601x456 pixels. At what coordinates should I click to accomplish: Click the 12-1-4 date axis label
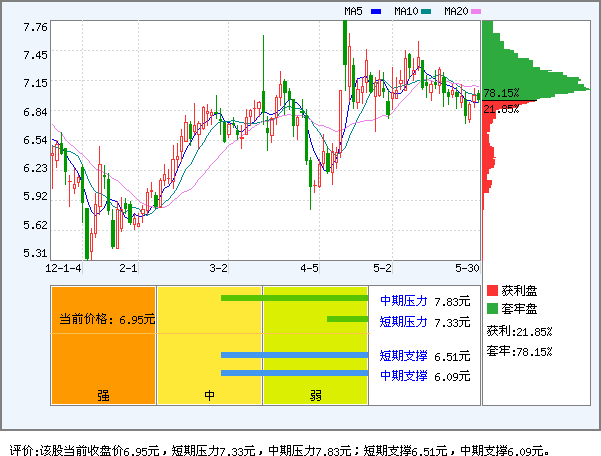click(x=63, y=268)
